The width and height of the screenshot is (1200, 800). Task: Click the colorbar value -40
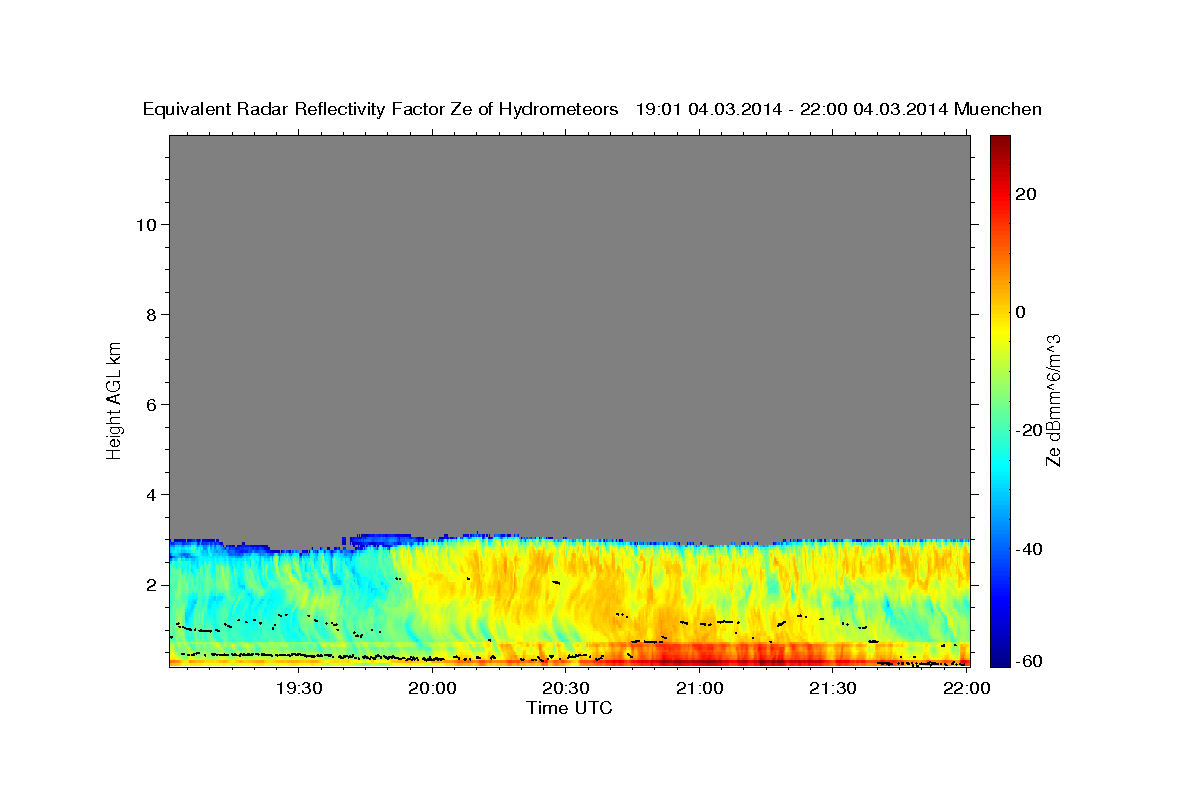click(1028, 549)
